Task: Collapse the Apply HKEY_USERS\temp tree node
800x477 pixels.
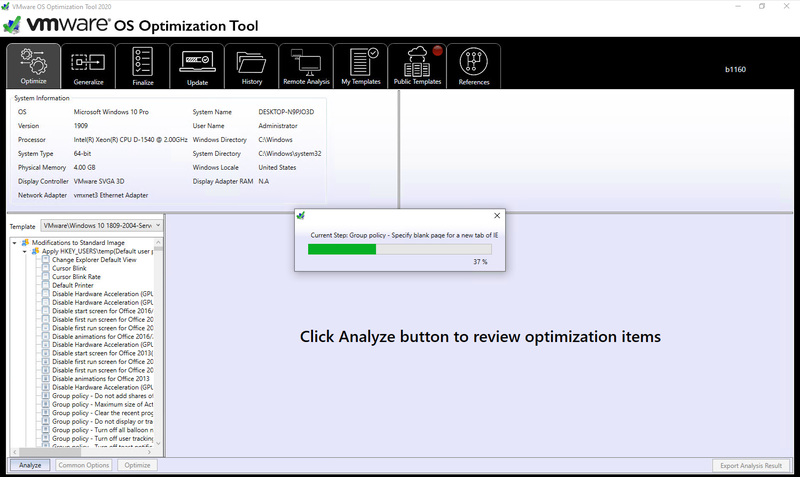Action: [x=24, y=251]
